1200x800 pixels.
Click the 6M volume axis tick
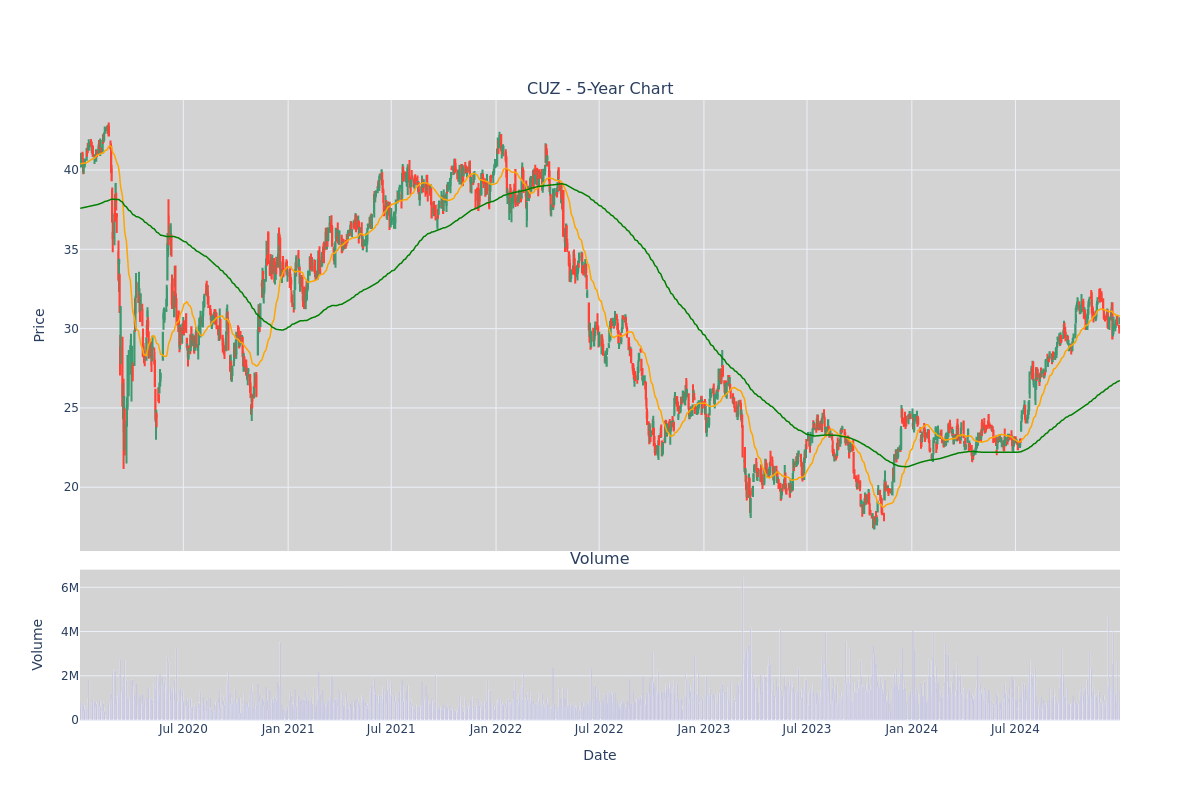click(70, 588)
